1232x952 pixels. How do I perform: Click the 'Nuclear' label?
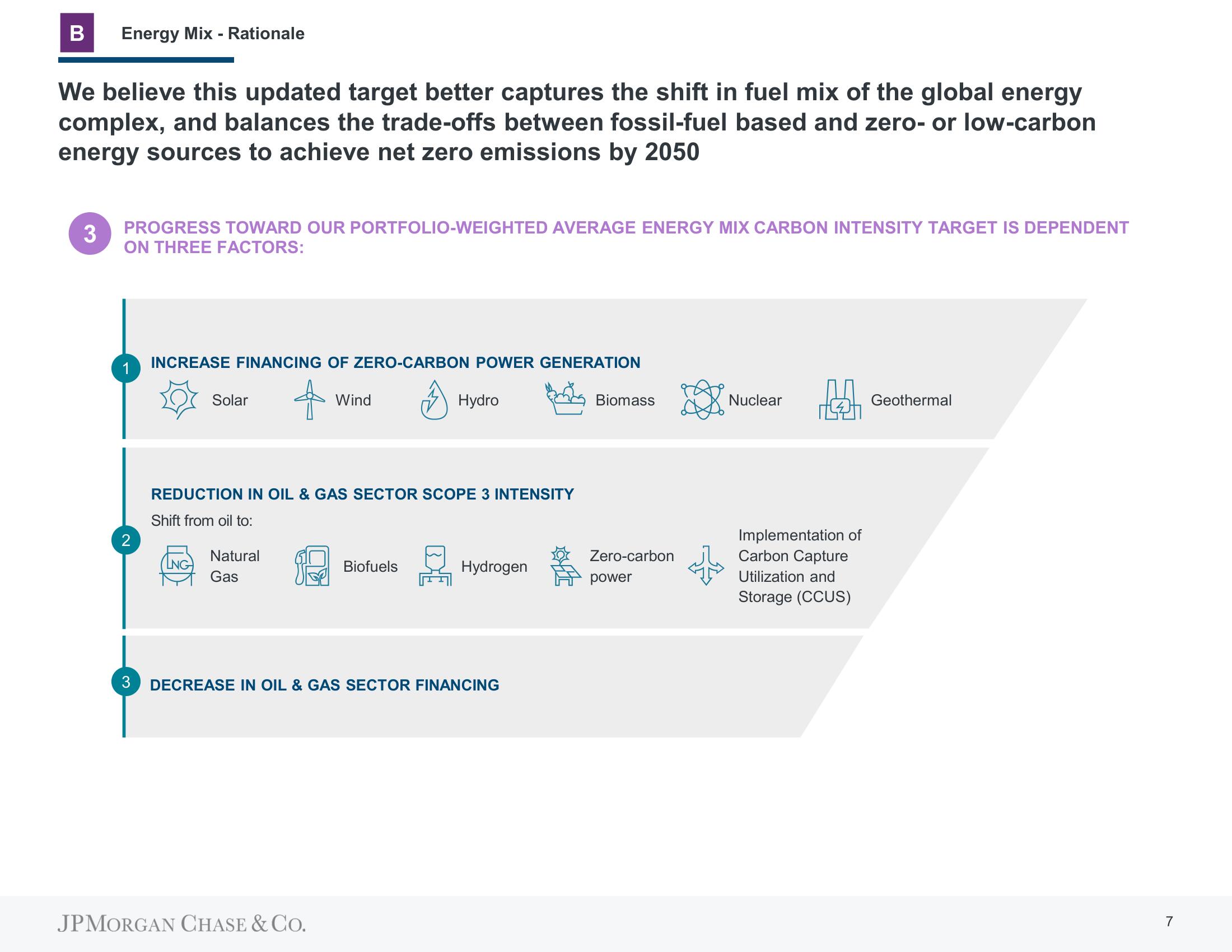click(755, 400)
